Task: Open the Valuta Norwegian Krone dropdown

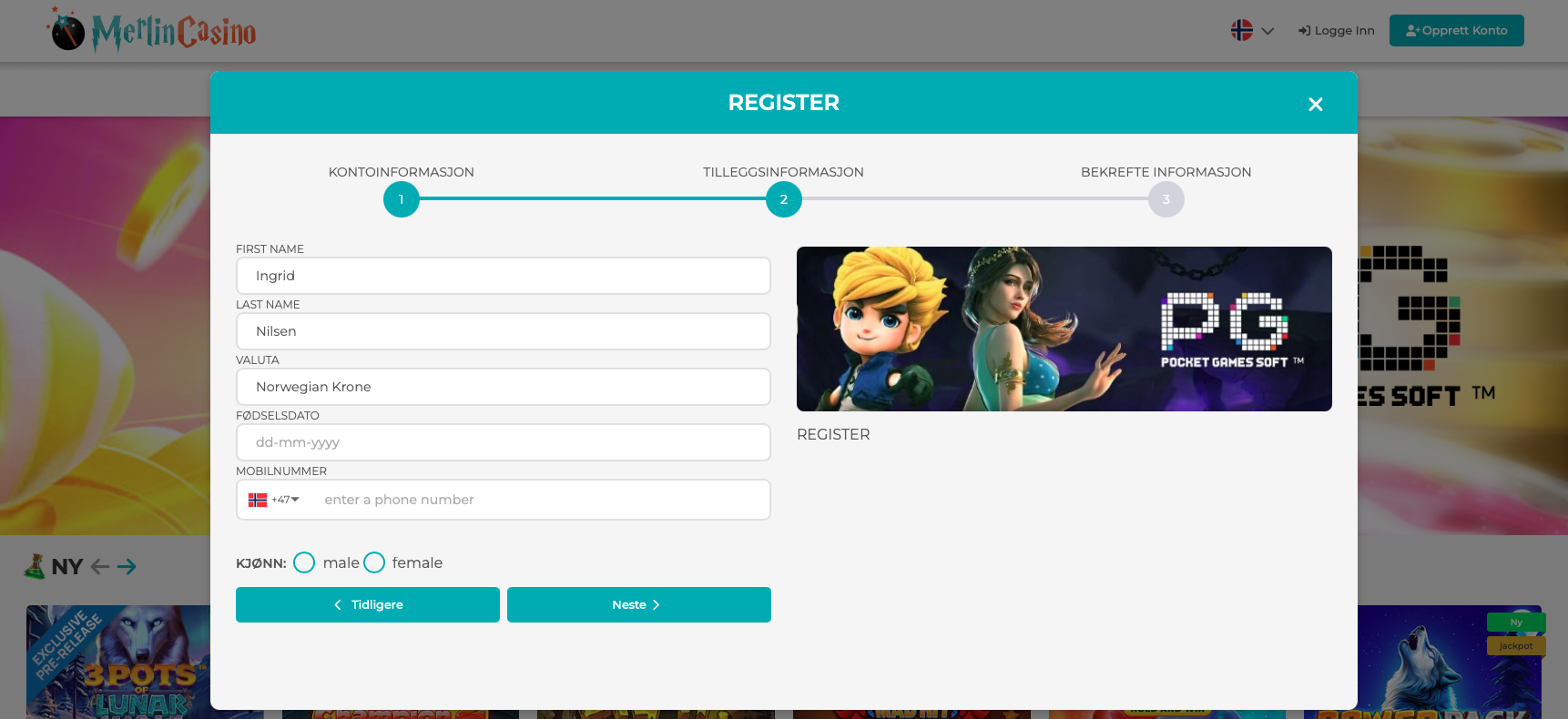Action: click(503, 387)
